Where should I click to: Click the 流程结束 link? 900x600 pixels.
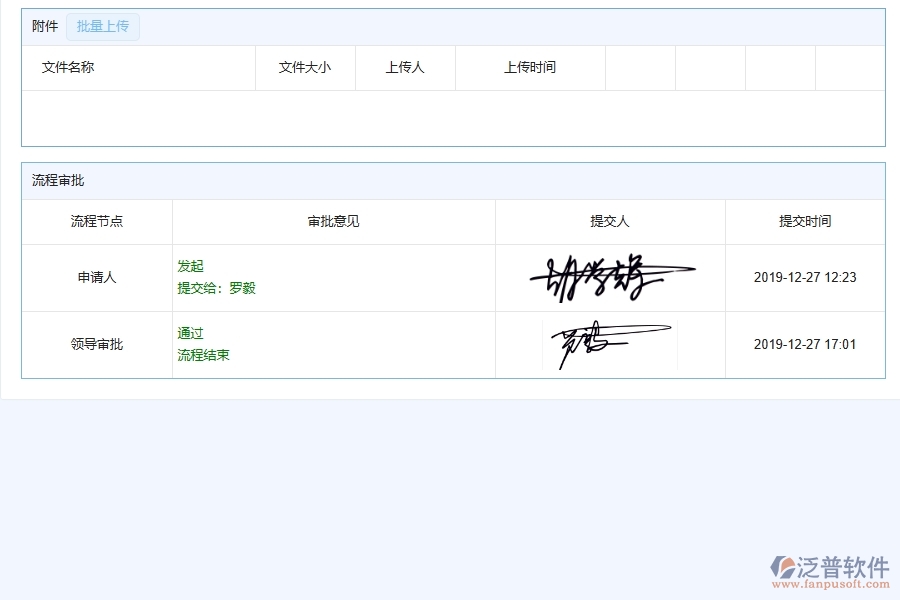(x=204, y=354)
